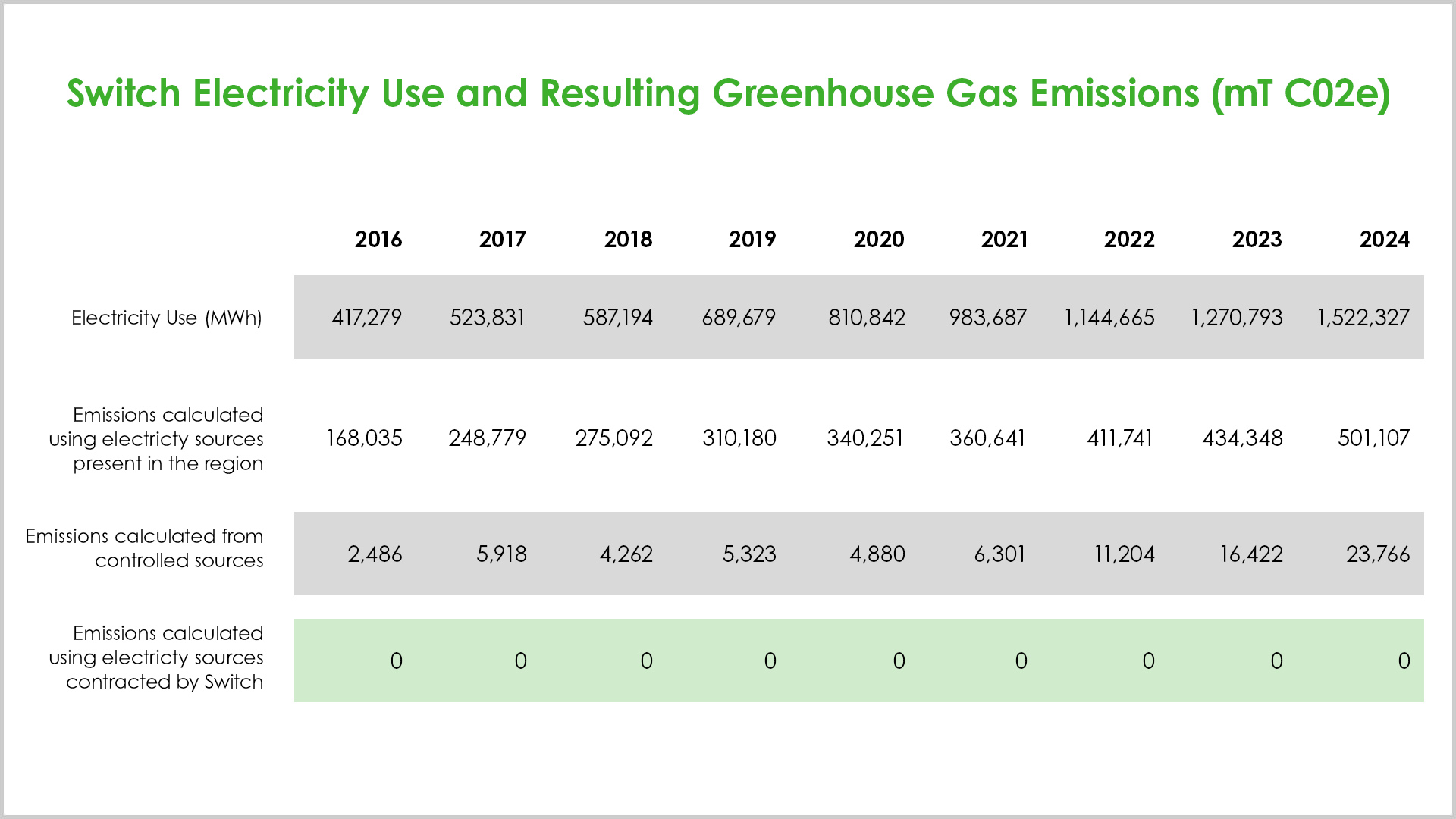The height and width of the screenshot is (819, 1456).
Task: Pick controlled sources value 5,918
Action: click(x=501, y=554)
